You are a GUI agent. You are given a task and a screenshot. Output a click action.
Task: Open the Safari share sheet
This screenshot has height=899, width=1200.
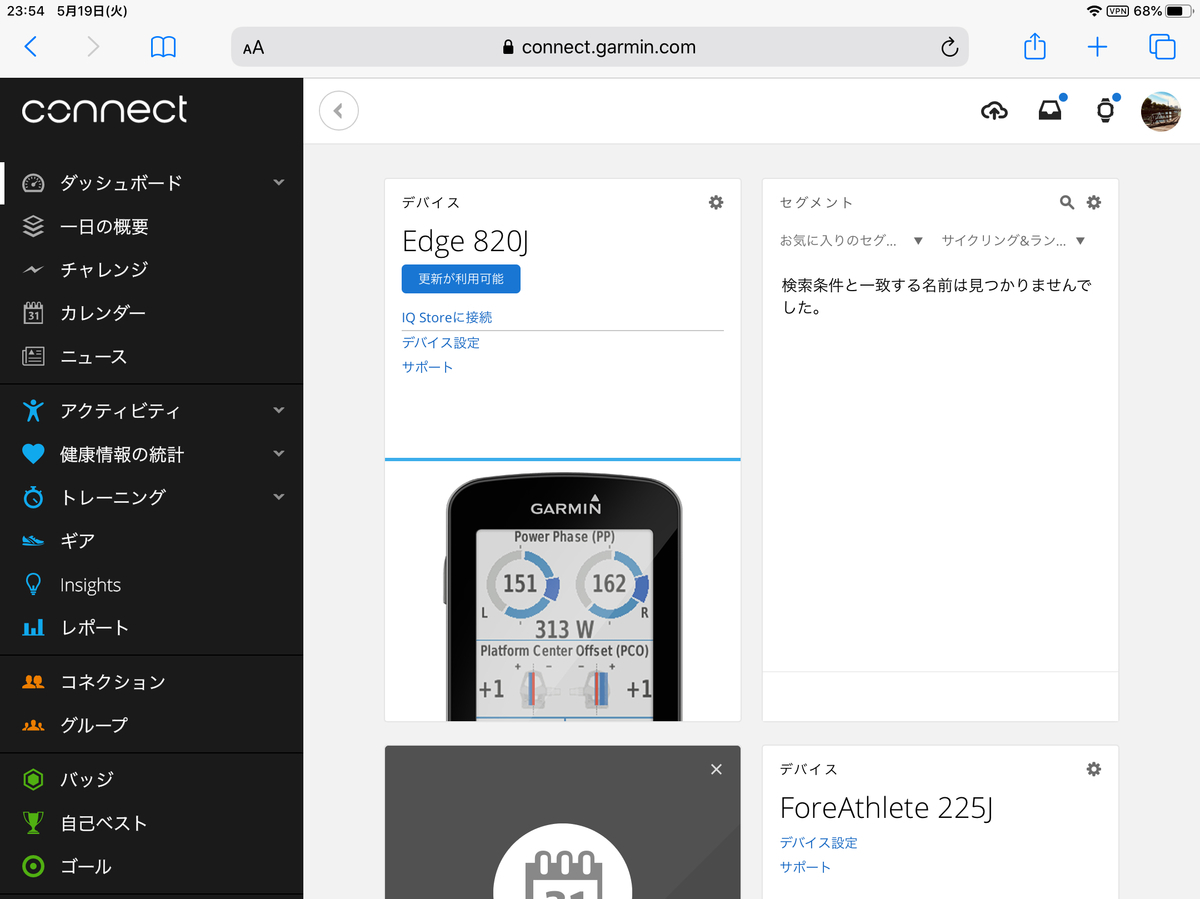tap(1035, 46)
